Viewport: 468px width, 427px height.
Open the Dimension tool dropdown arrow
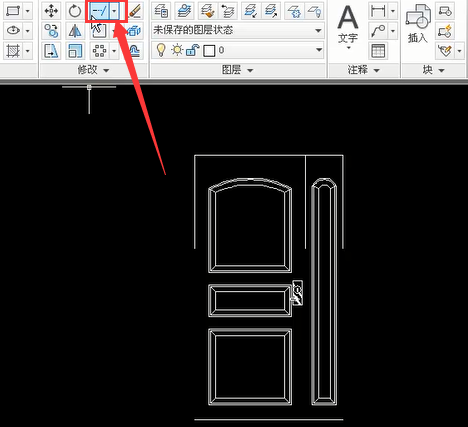coord(393,11)
